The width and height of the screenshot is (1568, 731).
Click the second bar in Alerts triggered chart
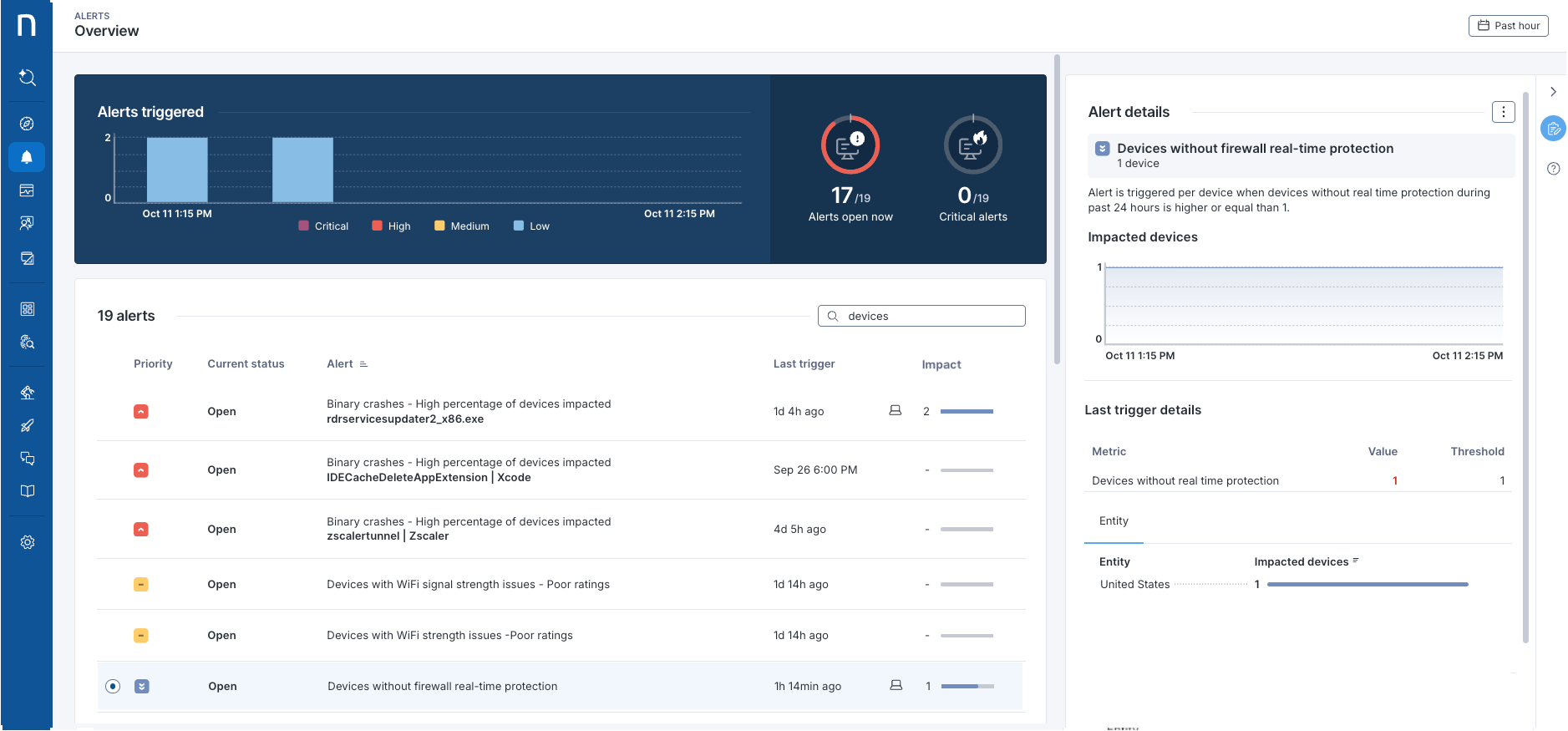302,170
